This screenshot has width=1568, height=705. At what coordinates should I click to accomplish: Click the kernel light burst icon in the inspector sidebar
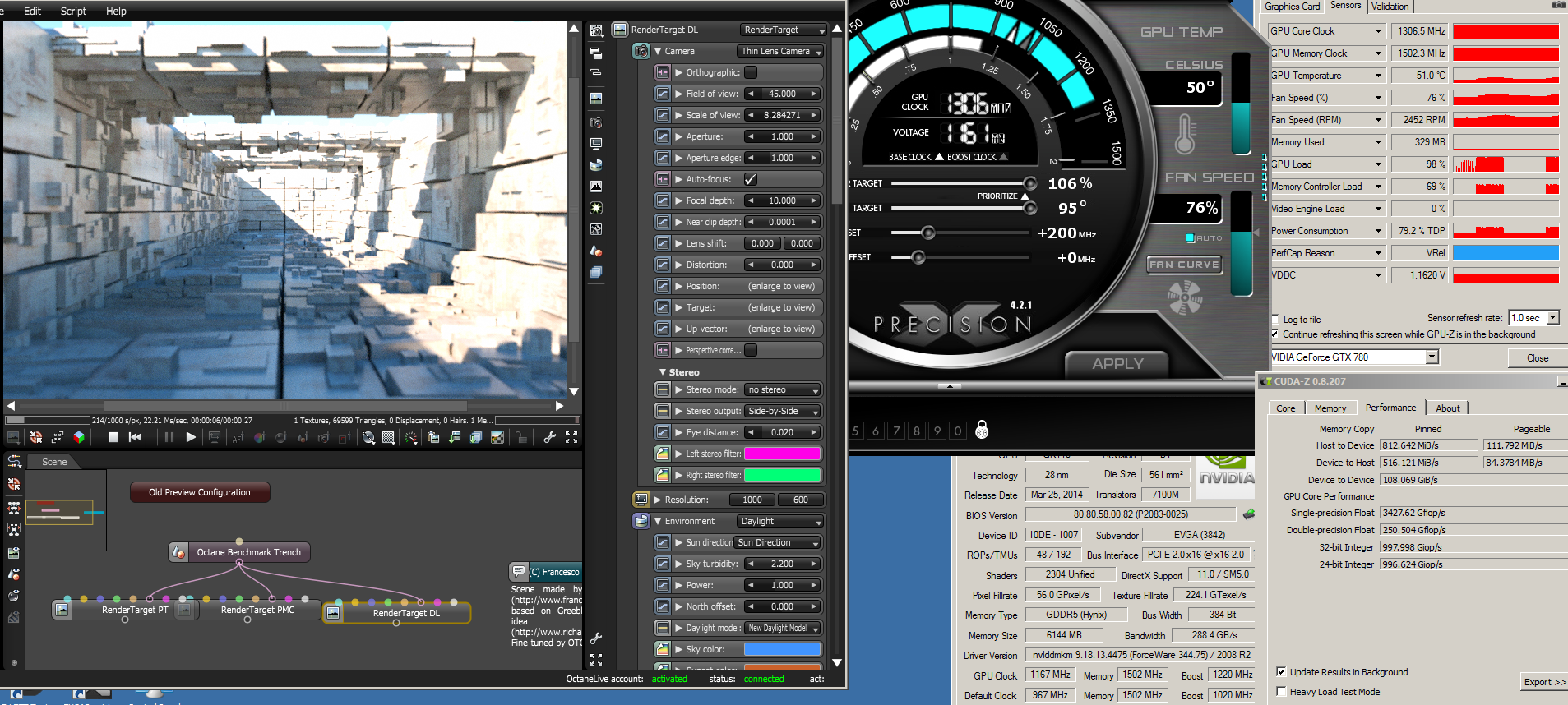point(596,208)
